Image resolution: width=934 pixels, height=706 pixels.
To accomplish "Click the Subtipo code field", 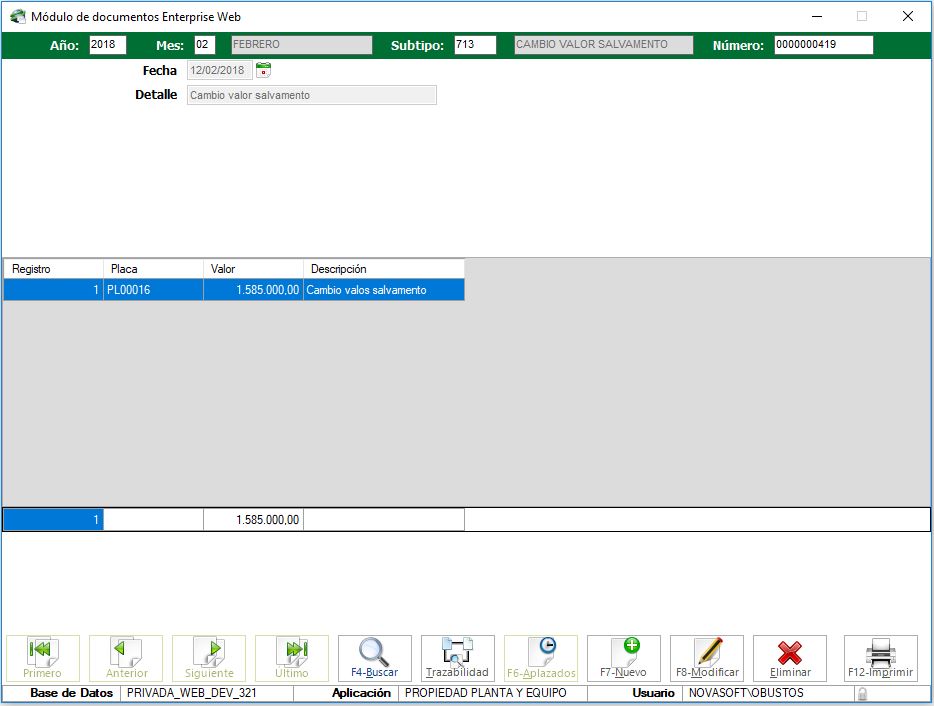I will click(x=475, y=45).
